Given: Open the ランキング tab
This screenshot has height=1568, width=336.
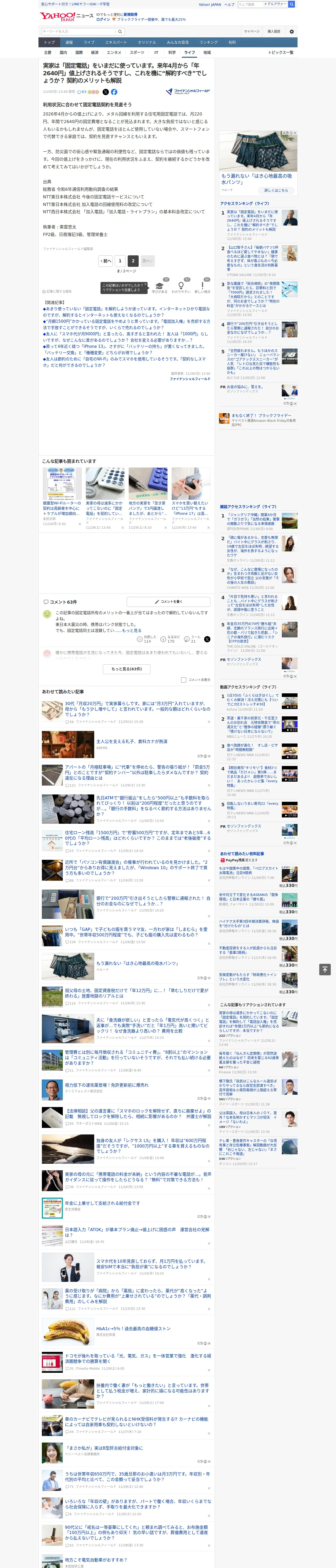Looking at the screenshot, I should [209, 43].
